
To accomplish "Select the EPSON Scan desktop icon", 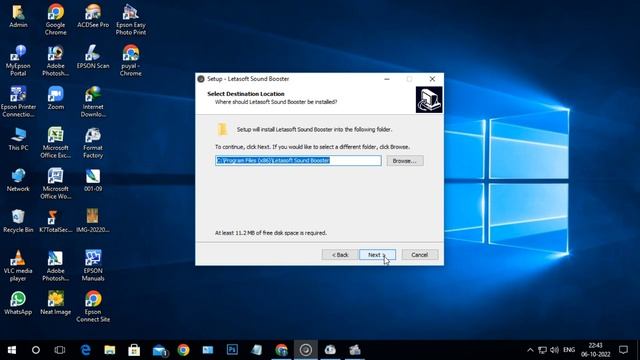I will [93, 57].
